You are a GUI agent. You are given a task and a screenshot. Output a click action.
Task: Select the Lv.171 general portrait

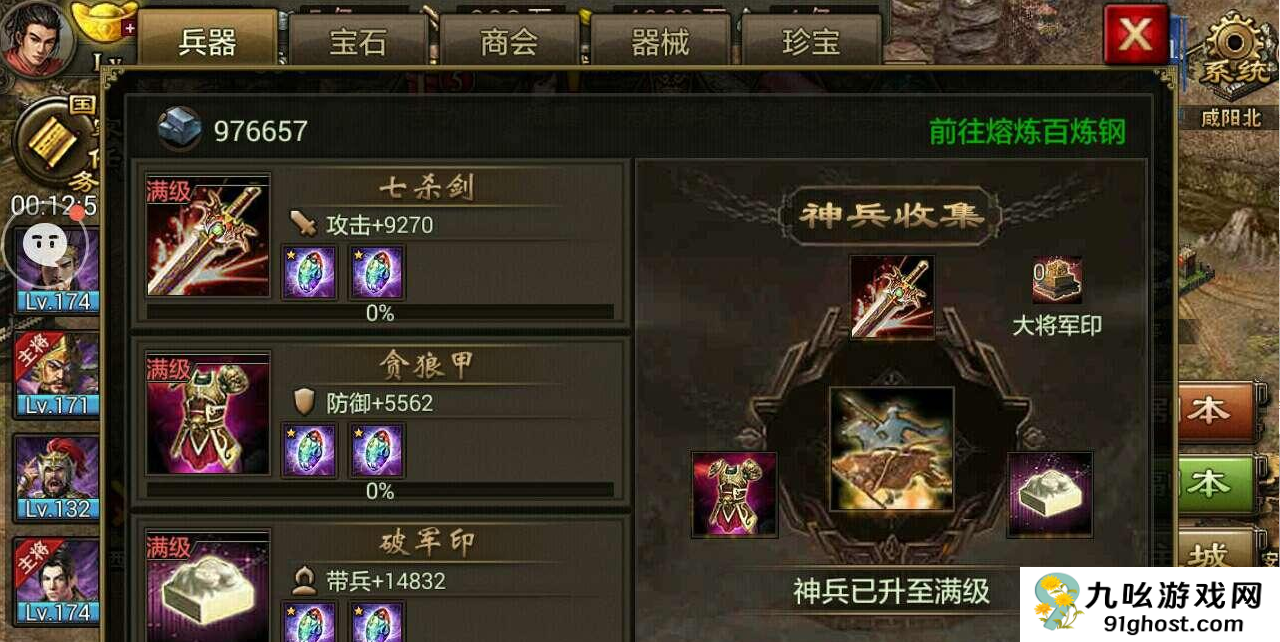tap(57, 373)
